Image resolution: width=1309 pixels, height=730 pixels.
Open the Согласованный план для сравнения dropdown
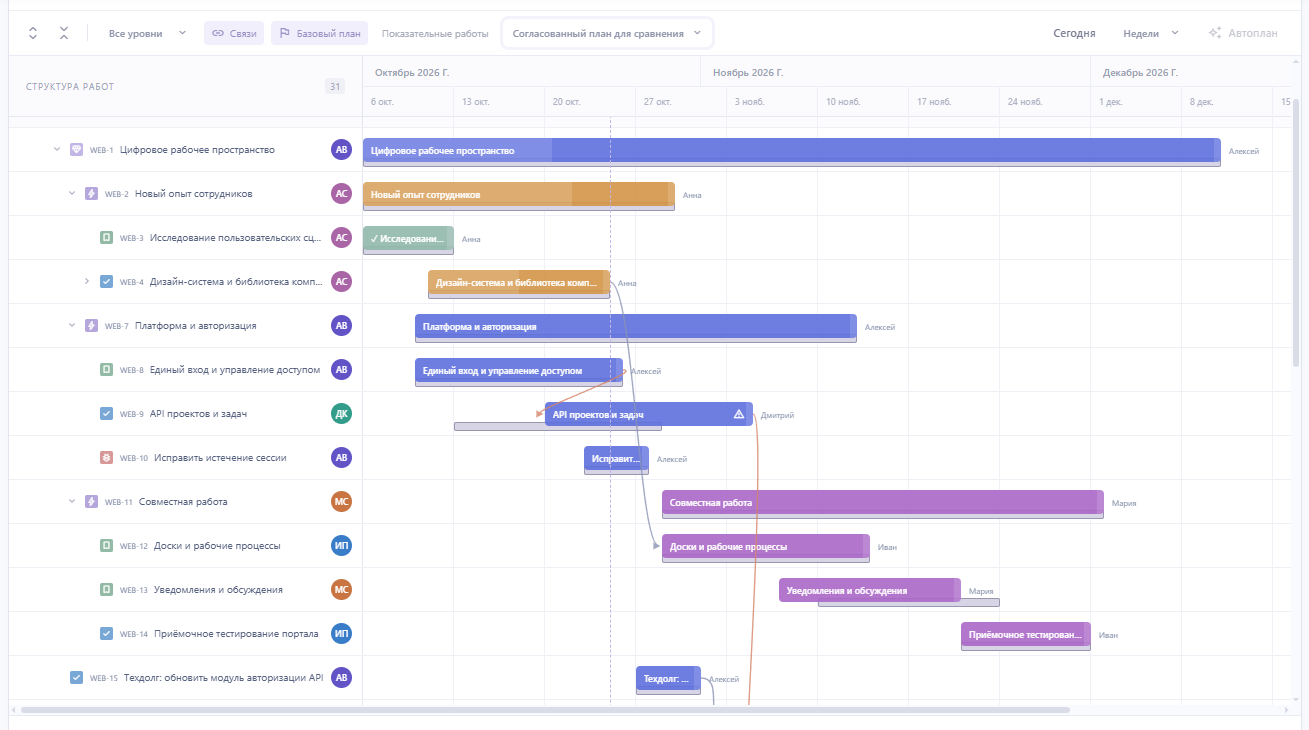coord(608,33)
